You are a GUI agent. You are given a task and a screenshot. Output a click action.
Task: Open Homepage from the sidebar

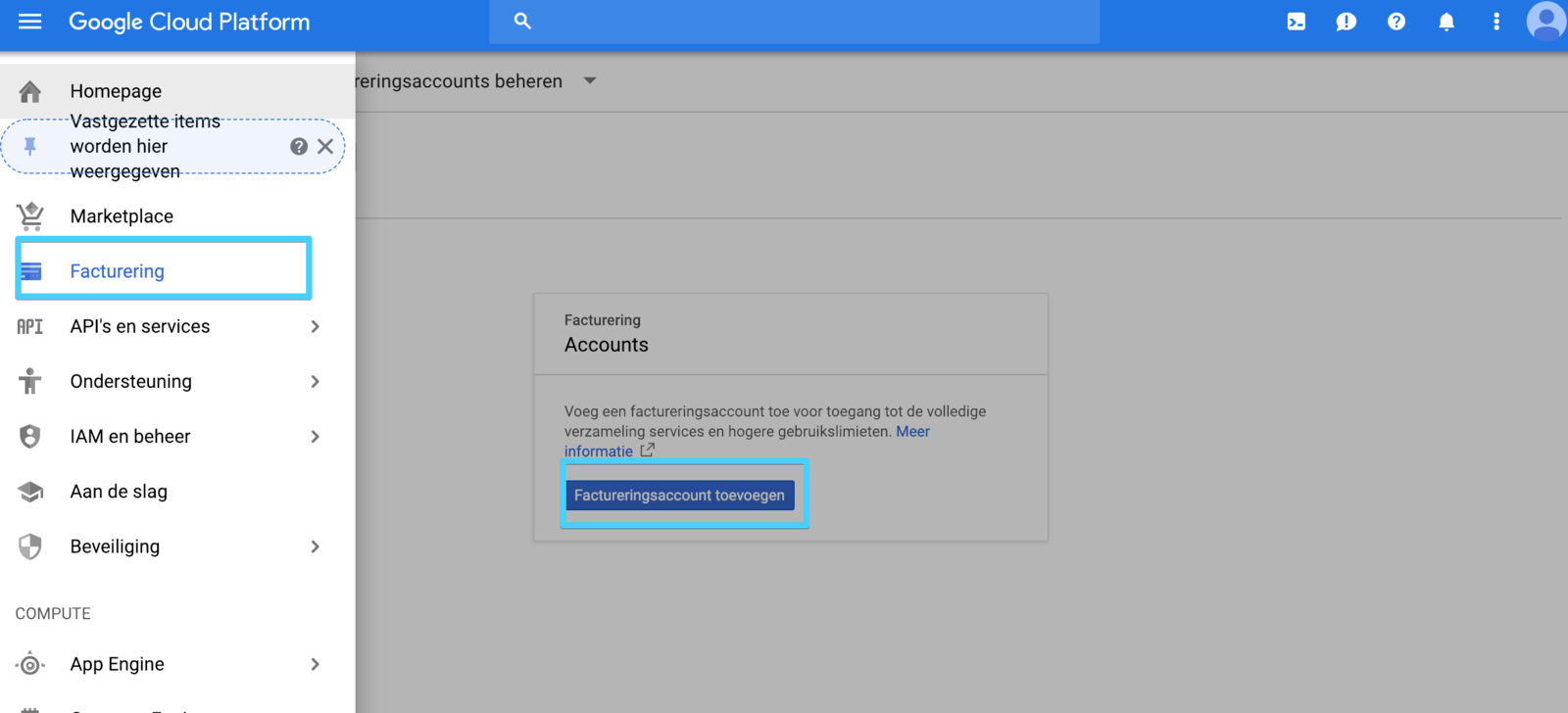click(116, 91)
